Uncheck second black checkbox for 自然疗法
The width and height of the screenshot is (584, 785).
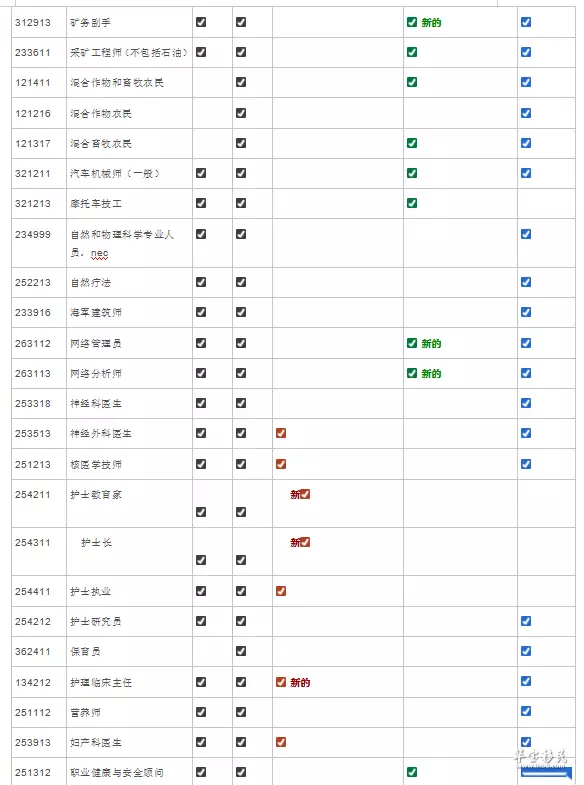(241, 282)
